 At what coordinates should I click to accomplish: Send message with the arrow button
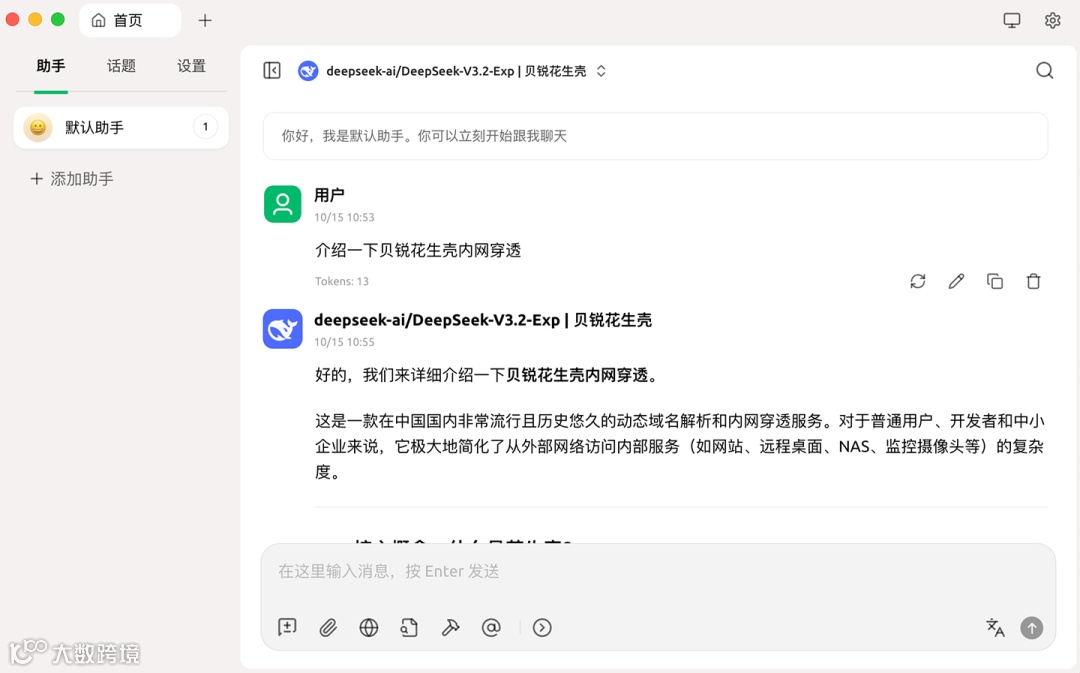point(1031,628)
